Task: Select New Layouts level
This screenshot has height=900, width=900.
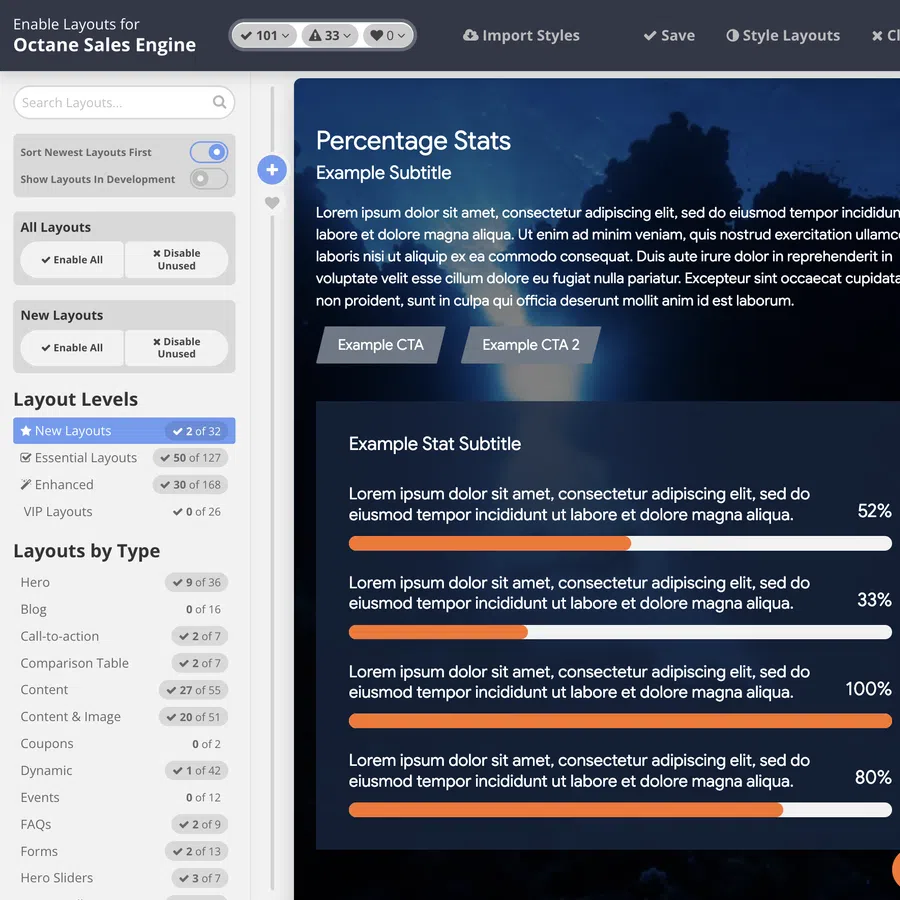Action: click(124, 430)
